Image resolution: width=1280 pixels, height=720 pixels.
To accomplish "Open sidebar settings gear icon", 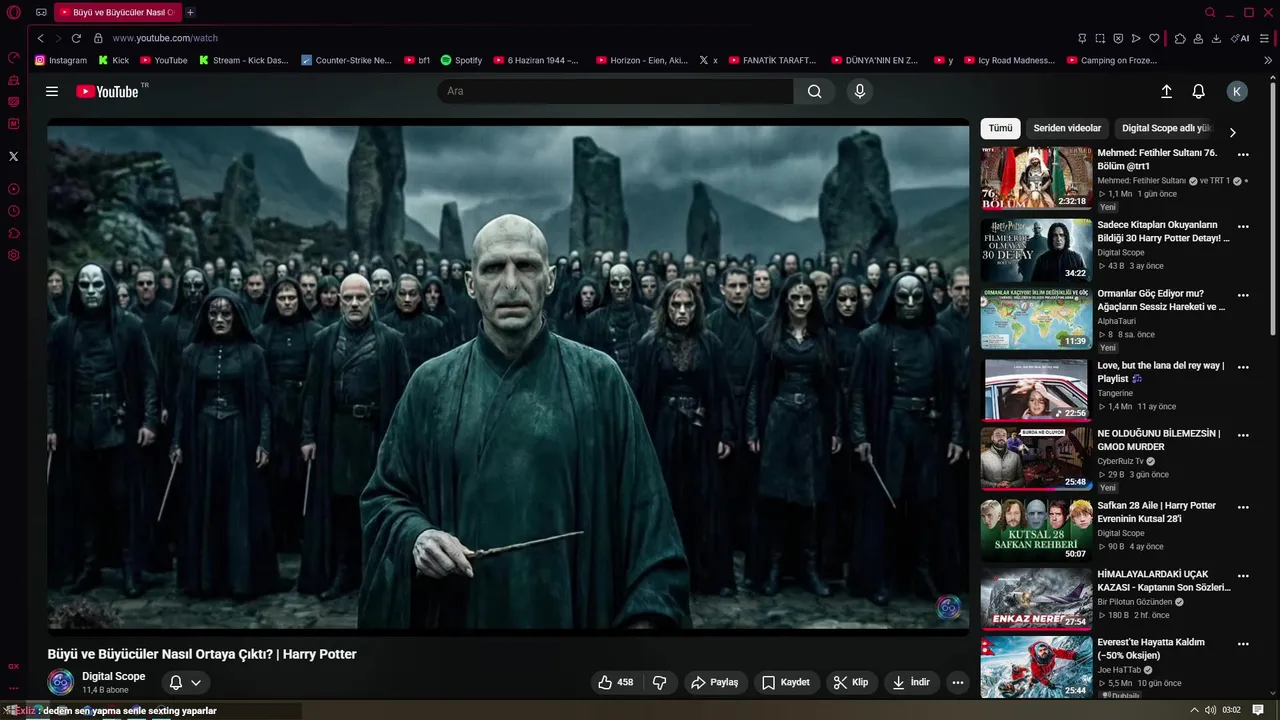I will (x=13, y=255).
